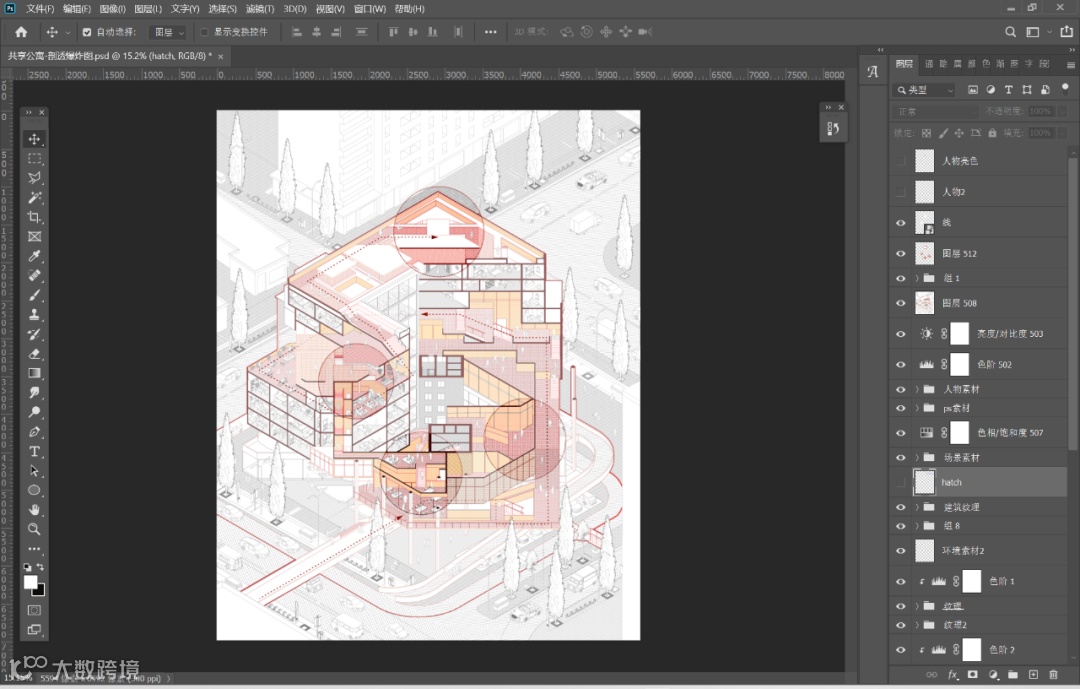
Task: Click the add layer mask icon
Action: point(973,675)
